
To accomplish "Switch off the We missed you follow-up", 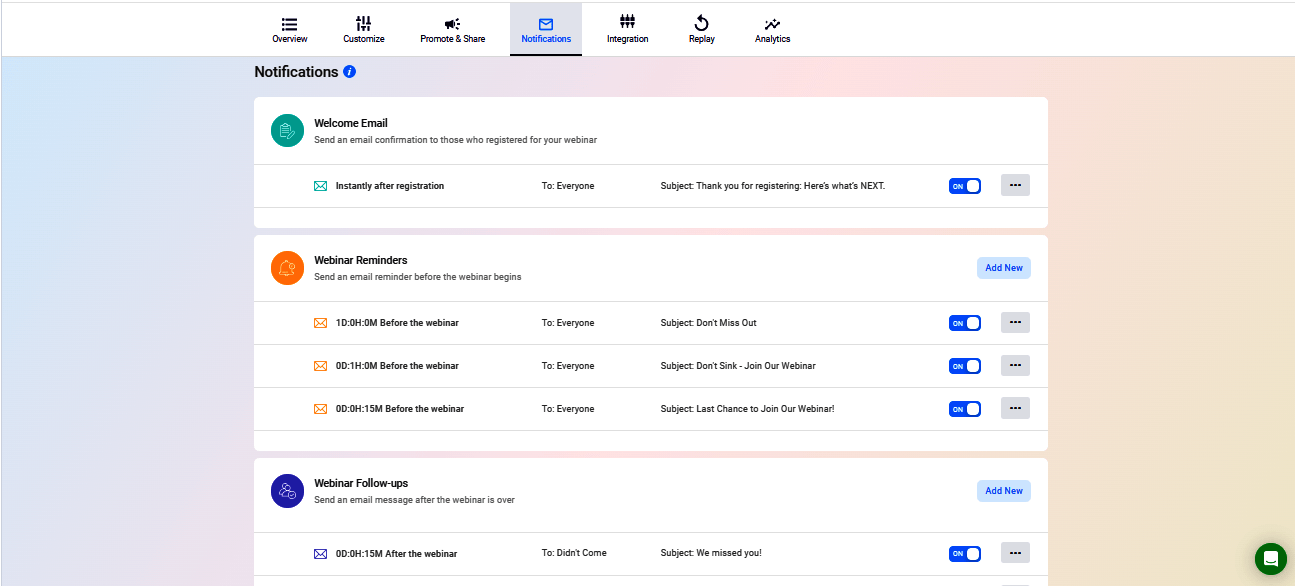I will 965,554.
